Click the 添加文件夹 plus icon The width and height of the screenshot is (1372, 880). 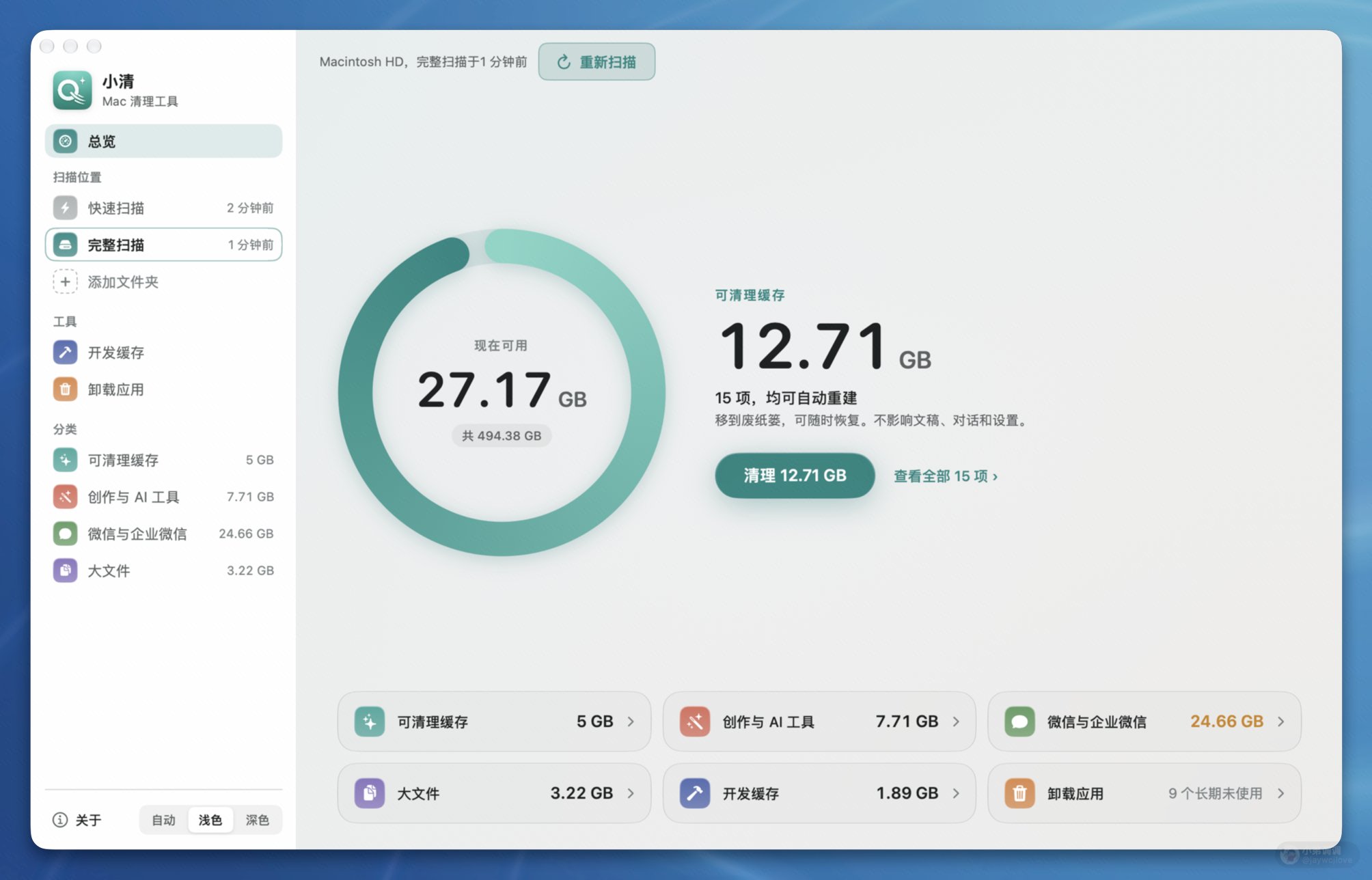65,281
